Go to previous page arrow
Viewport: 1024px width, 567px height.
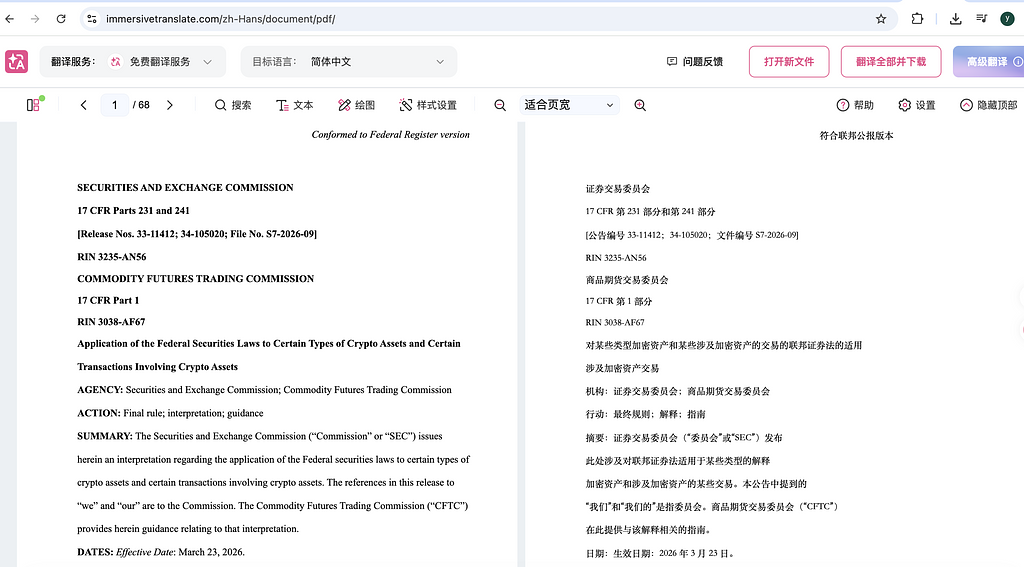pos(83,105)
